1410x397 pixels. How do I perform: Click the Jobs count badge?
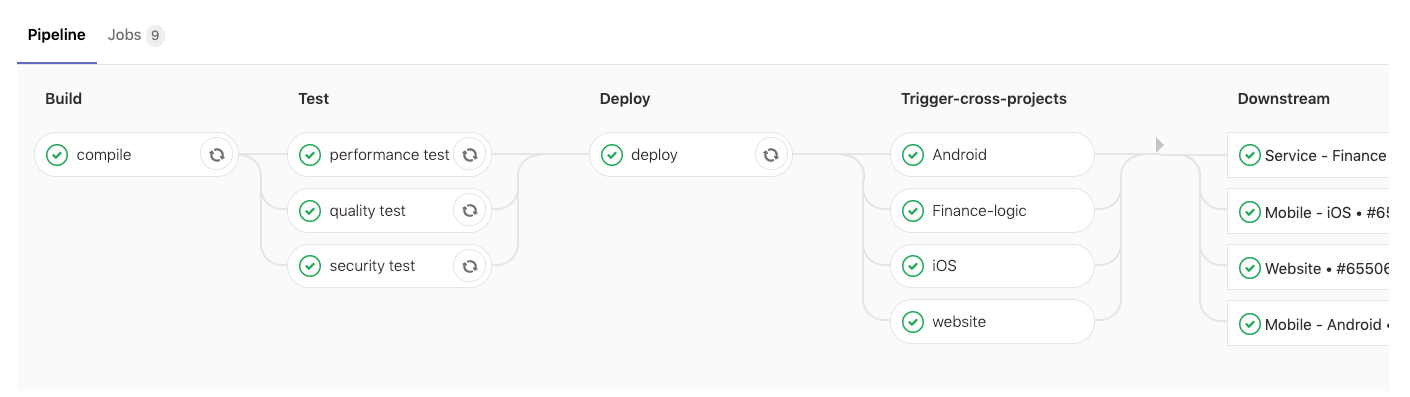click(155, 36)
